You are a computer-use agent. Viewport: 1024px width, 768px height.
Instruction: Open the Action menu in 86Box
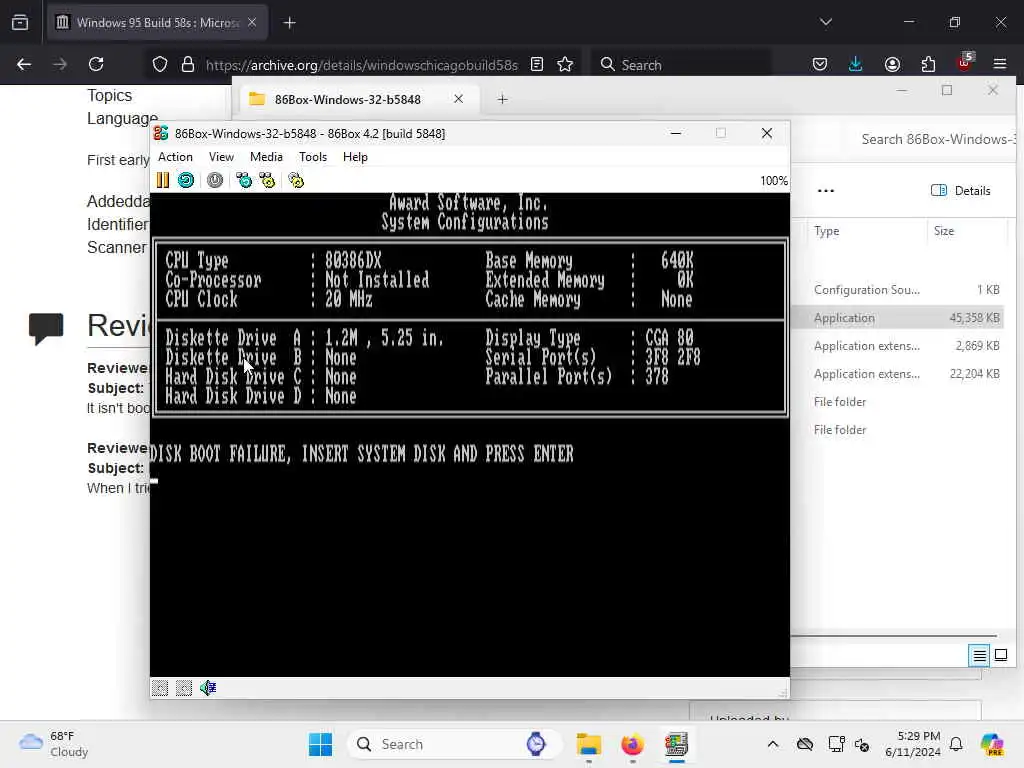click(x=175, y=157)
